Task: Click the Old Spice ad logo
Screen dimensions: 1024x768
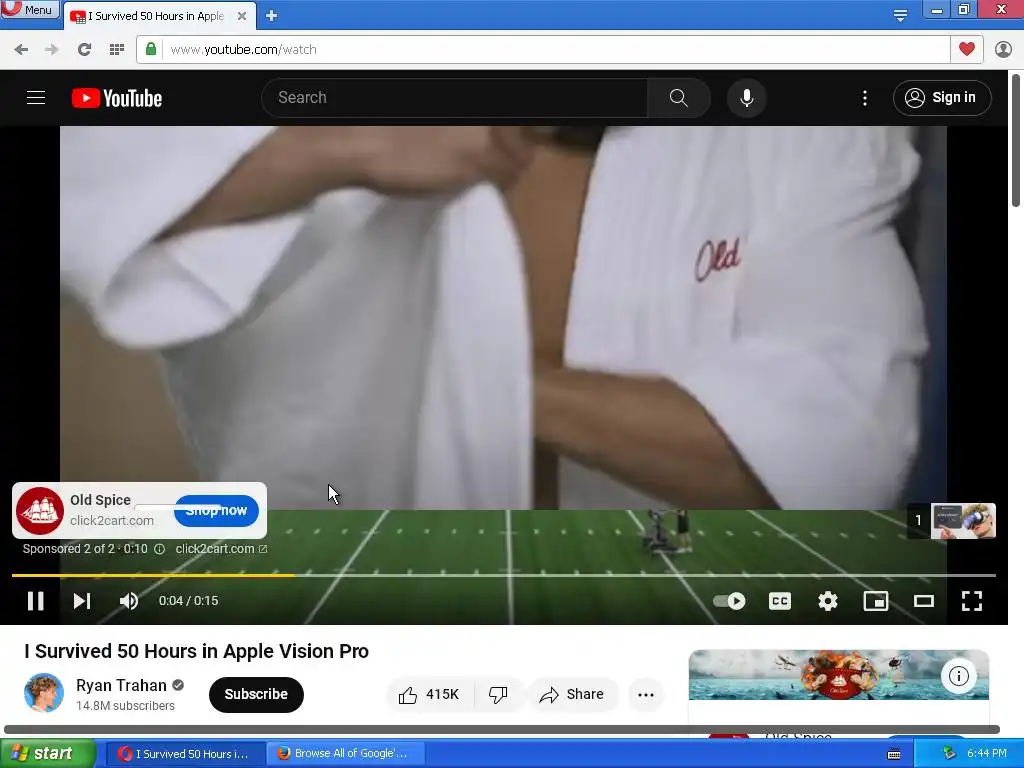Action: point(40,511)
